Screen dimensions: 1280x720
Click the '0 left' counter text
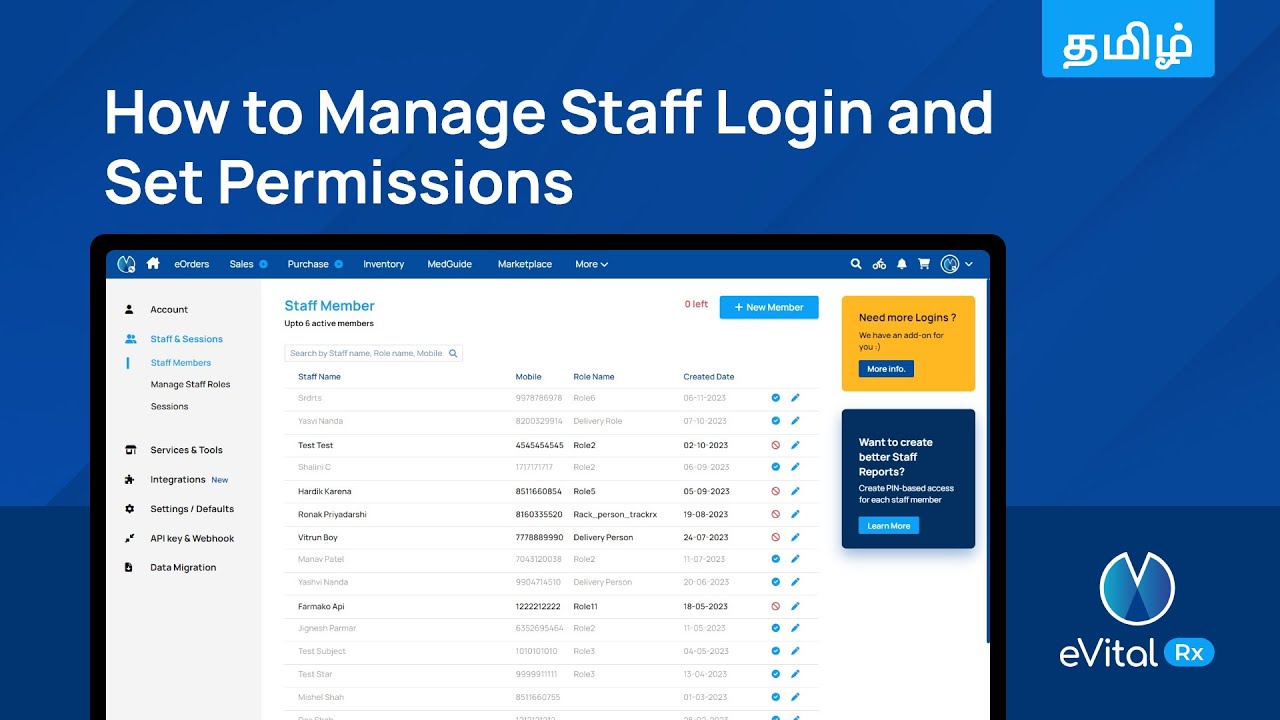click(x=696, y=304)
